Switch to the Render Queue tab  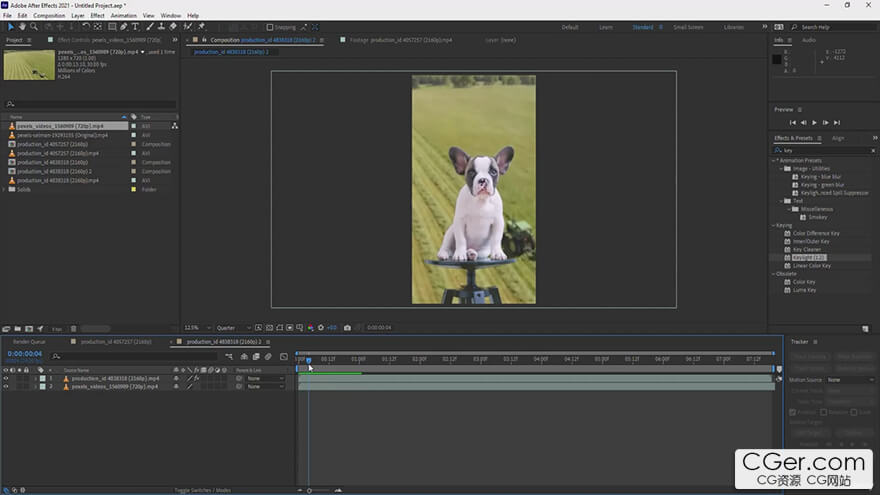pos(29,342)
